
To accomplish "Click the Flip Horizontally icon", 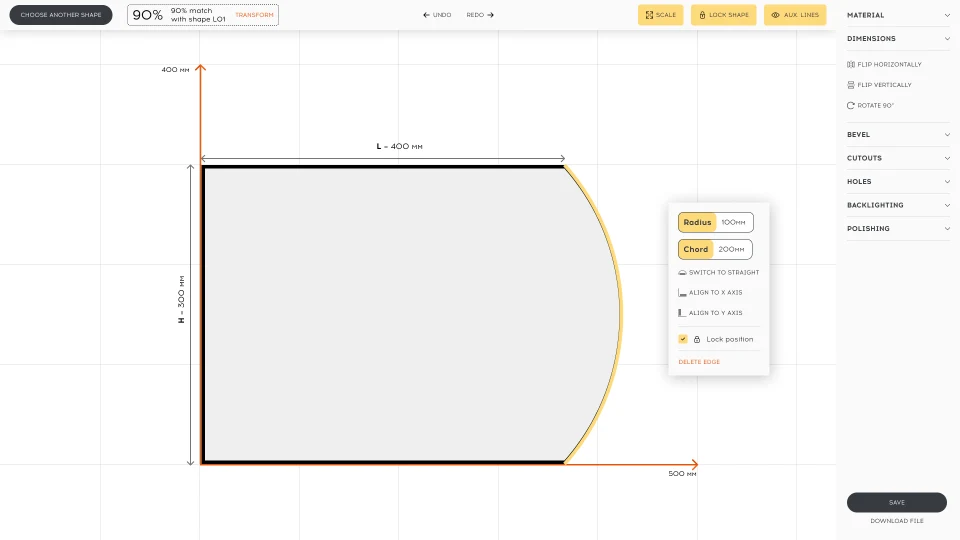I will [850, 64].
